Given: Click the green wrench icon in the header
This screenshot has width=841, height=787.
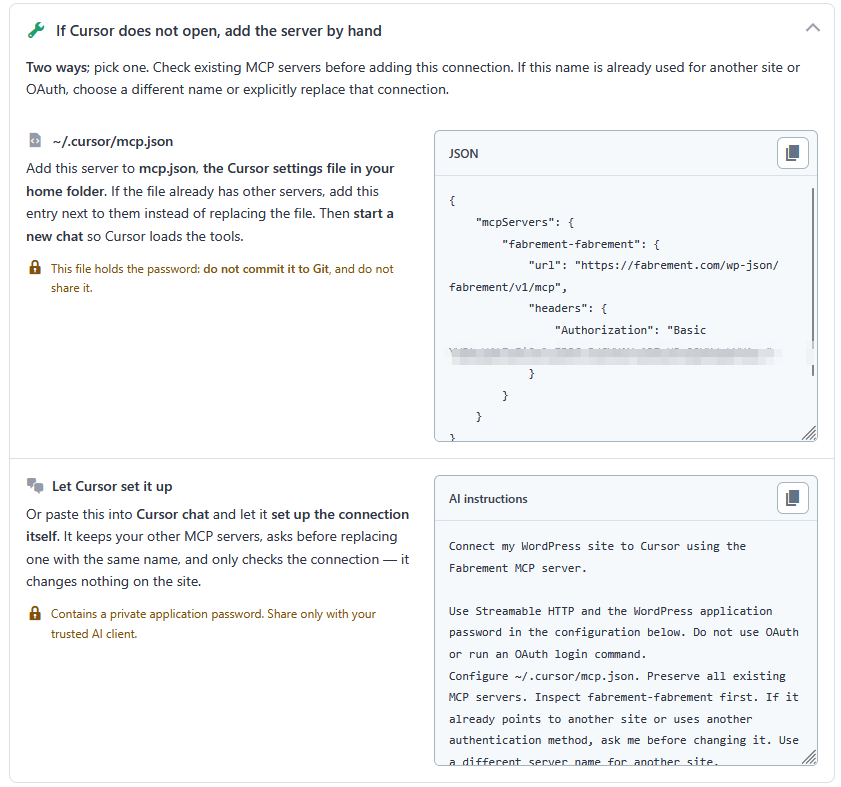Looking at the screenshot, I should point(36,31).
